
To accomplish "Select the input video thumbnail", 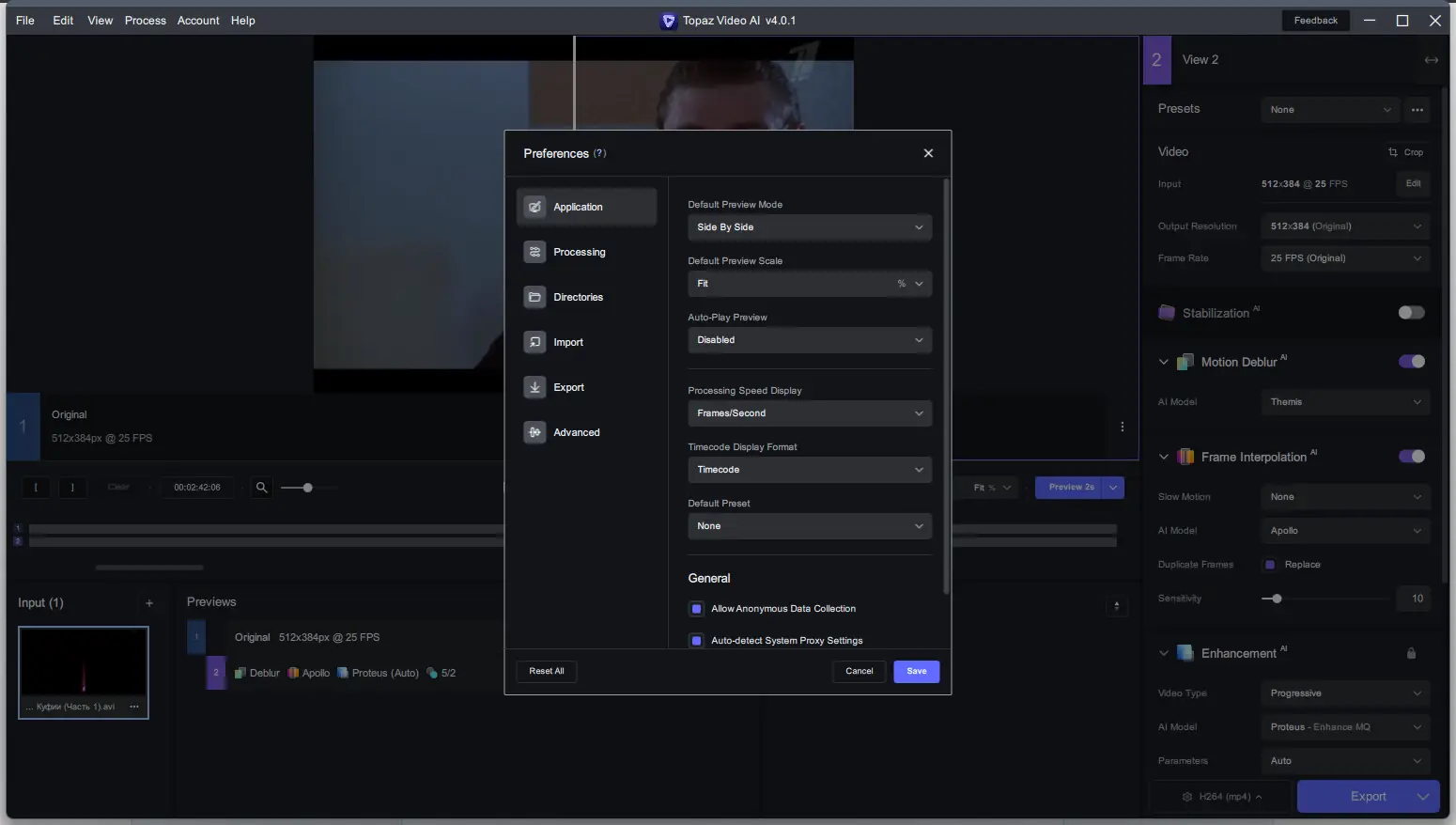I will click(x=84, y=673).
